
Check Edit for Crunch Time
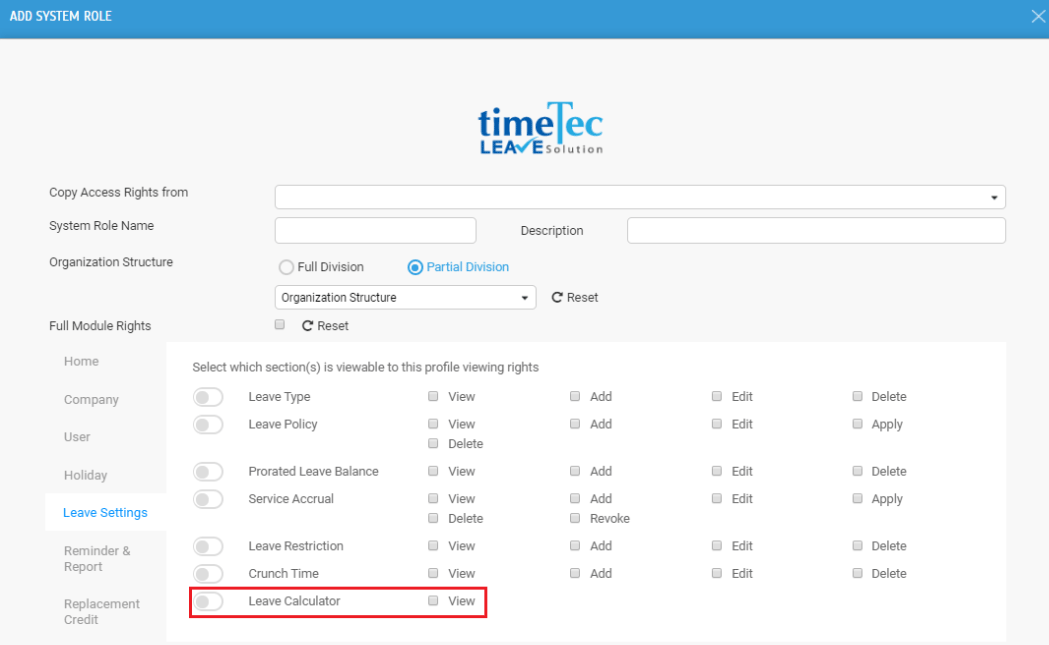click(x=717, y=573)
